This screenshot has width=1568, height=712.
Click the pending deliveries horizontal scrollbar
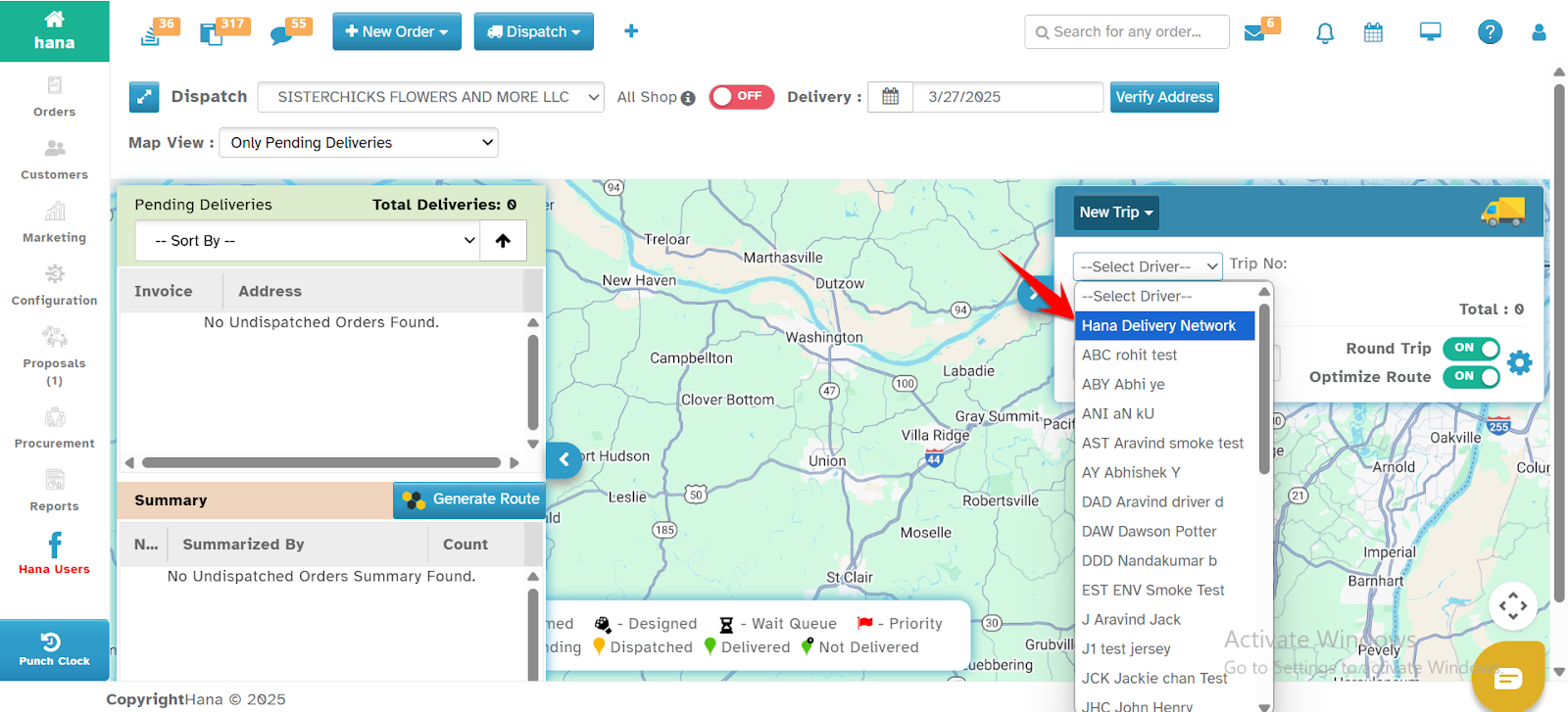pyautogui.click(x=321, y=463)
